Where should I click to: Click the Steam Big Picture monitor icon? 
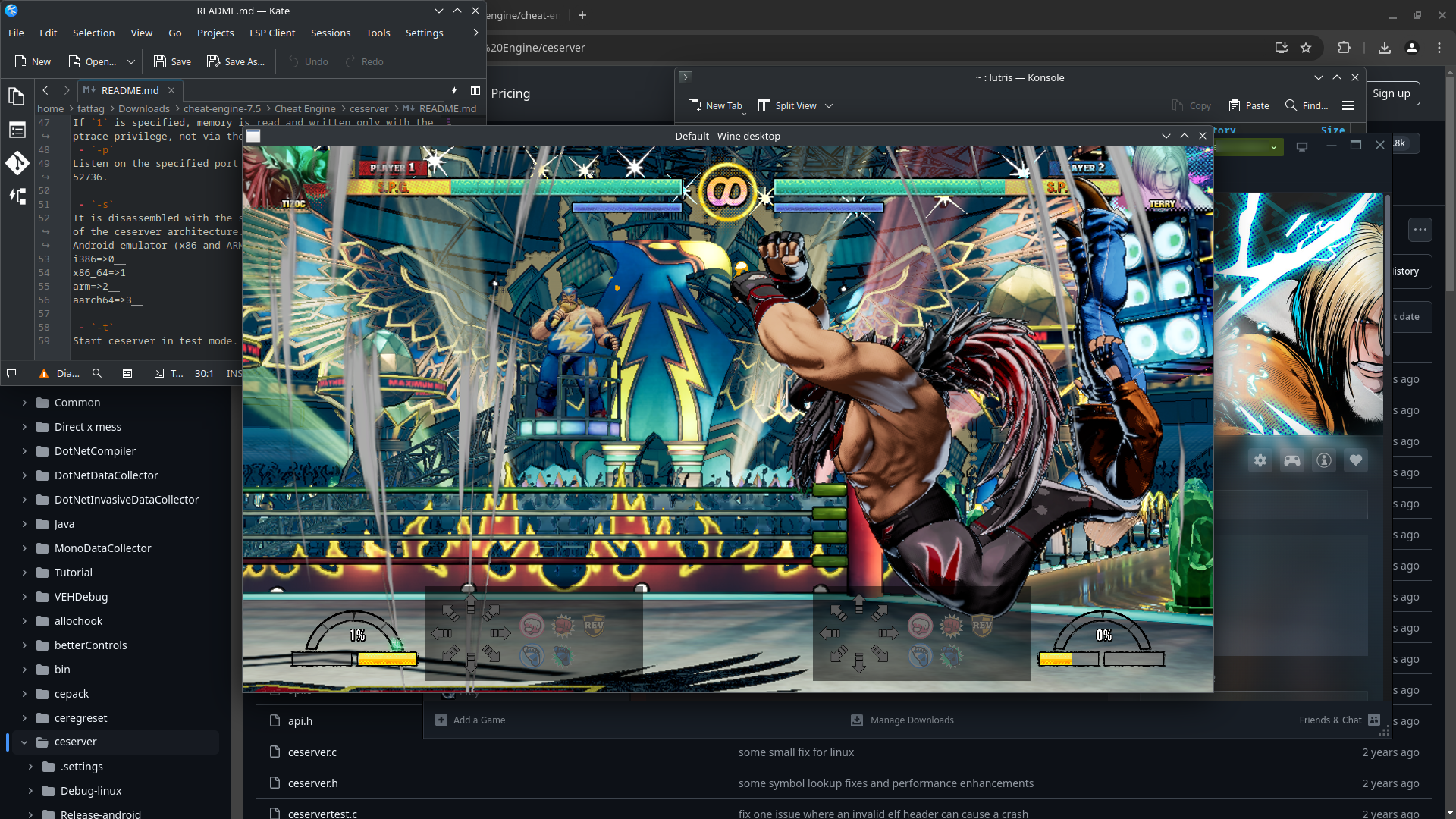(x=1302, y=146)
